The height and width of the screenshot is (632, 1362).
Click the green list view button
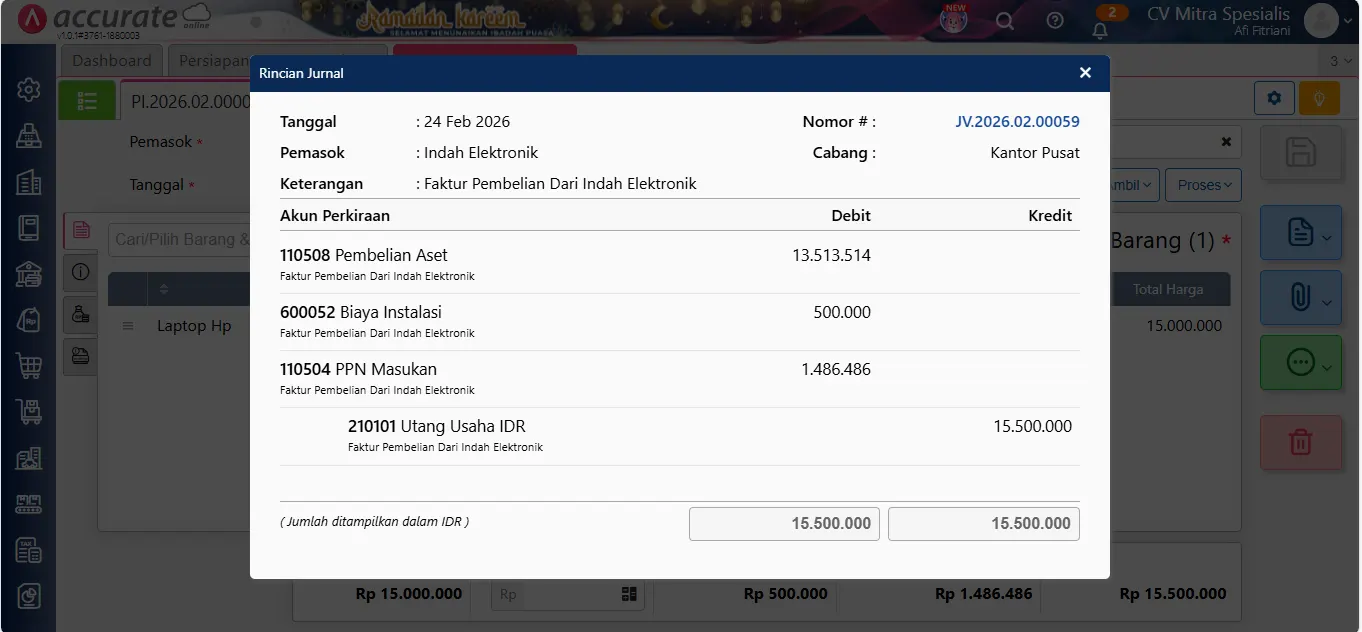pyautogui.click(x=87, y=101)
